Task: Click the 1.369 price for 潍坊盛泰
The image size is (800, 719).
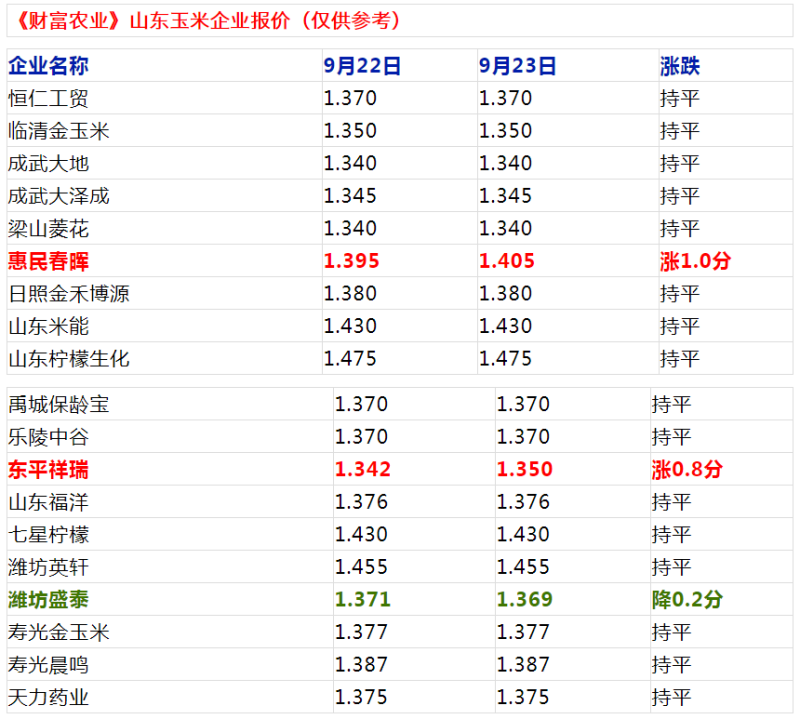Action: 523,600
